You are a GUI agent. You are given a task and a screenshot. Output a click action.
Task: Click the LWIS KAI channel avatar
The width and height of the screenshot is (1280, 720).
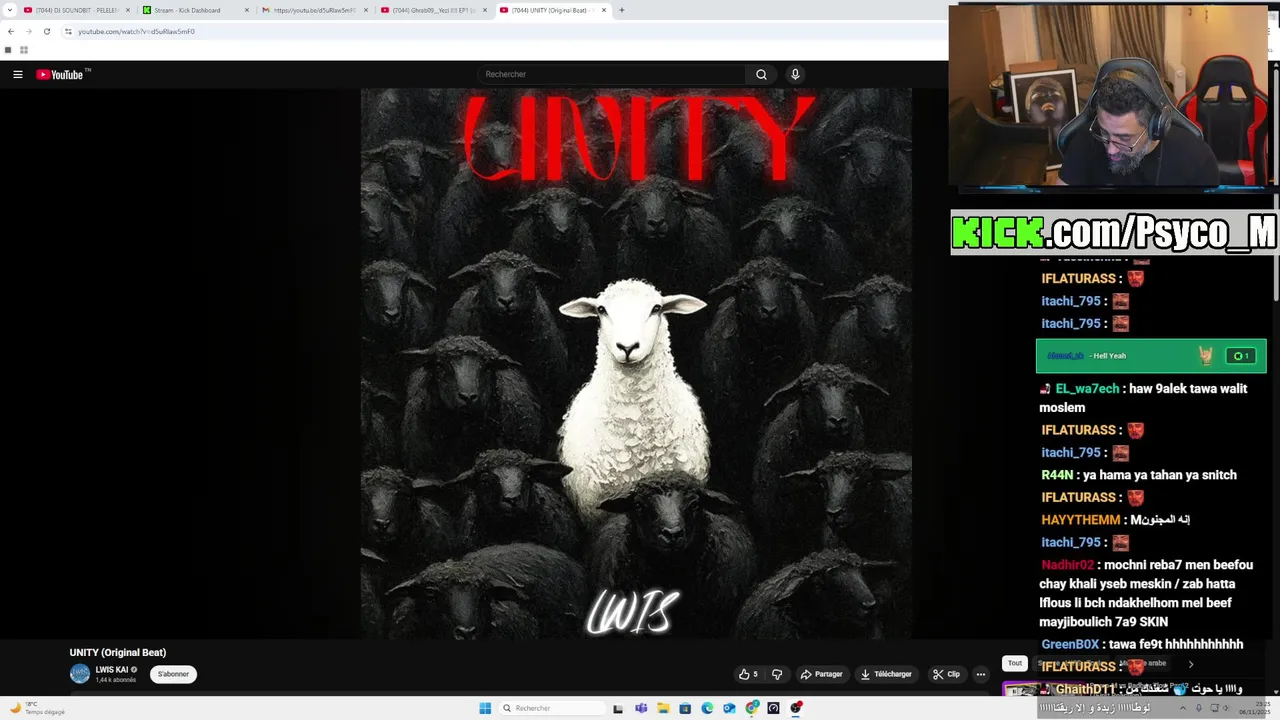tap(80, 674)
